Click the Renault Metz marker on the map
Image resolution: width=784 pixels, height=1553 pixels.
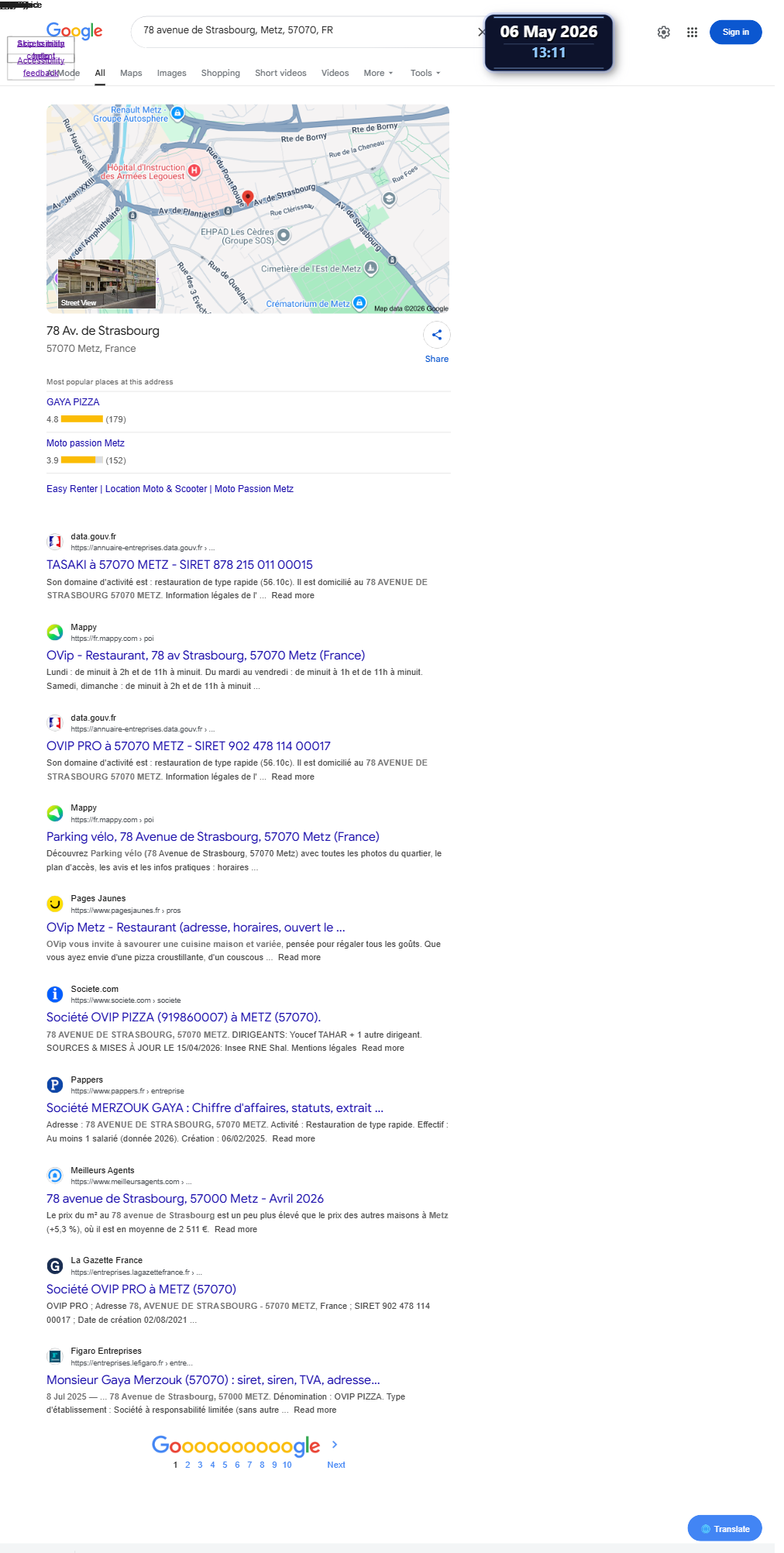point(177,113)
